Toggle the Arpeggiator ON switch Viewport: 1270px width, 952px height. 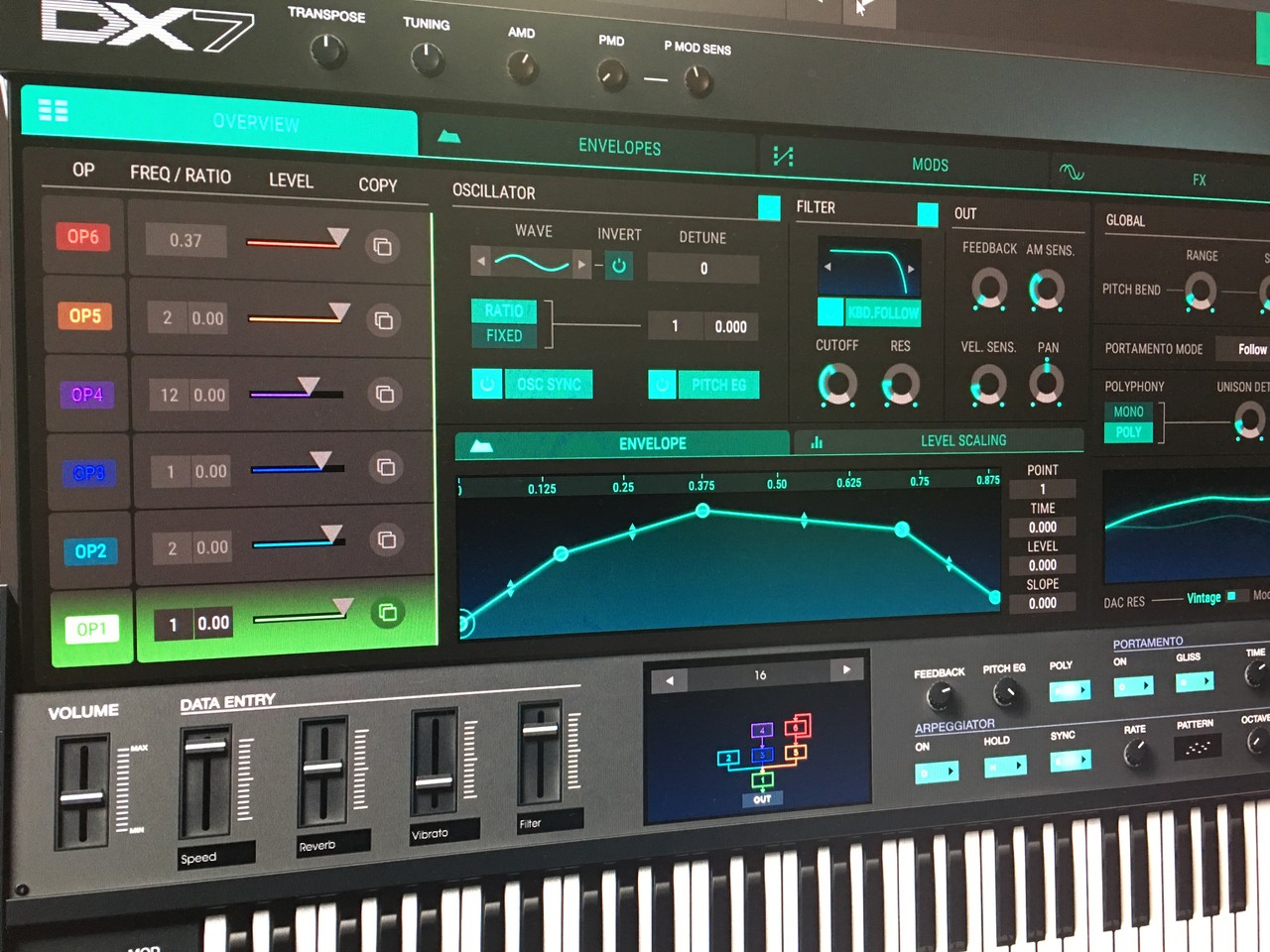click(x=937, y=771)
